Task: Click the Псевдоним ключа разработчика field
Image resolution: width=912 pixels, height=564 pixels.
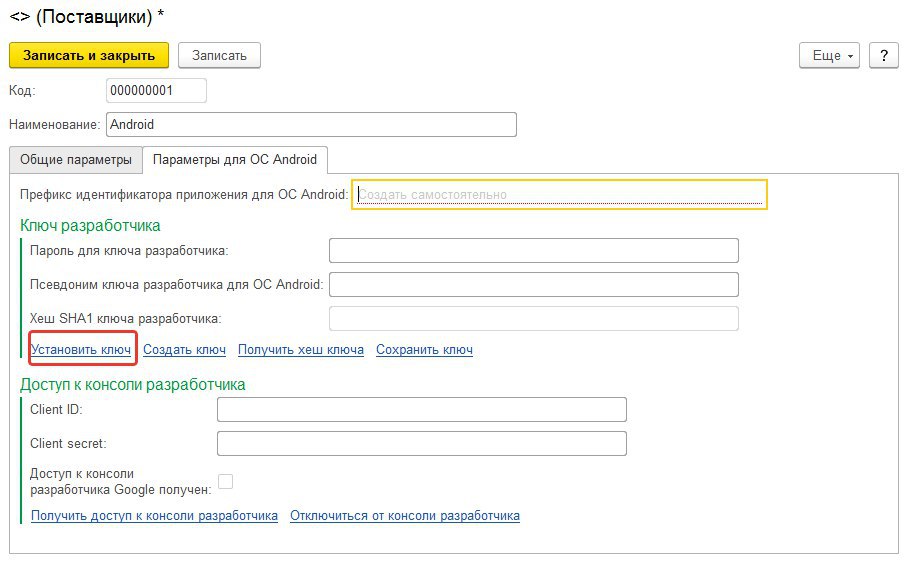Action: pyautogui.click(x=534, y=284)
